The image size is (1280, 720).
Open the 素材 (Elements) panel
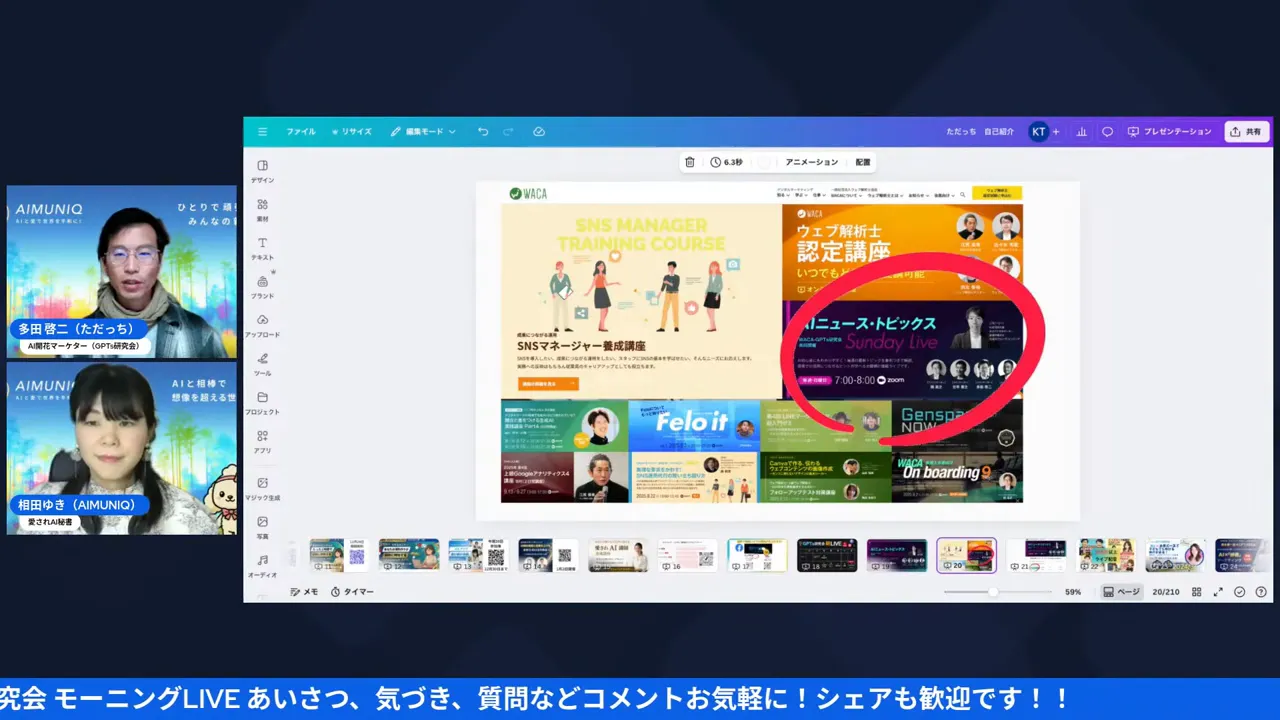[x=262, y=210]
